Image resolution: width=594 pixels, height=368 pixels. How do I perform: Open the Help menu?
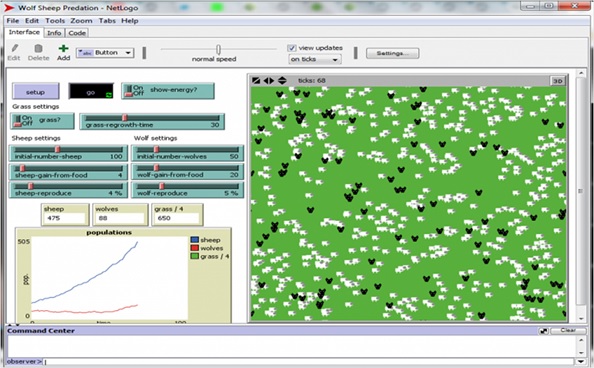click(130, 21)
